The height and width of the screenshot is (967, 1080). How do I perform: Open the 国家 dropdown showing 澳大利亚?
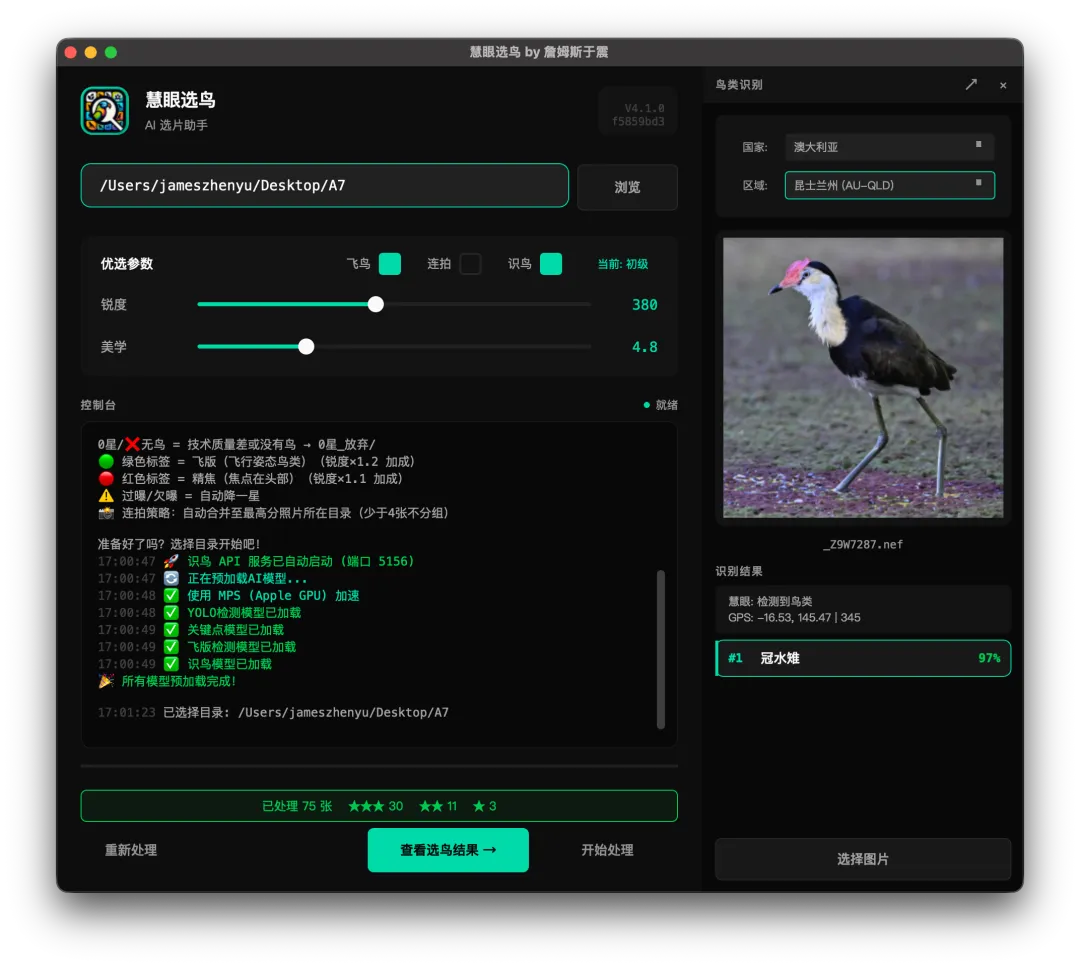pyautogui.click(x=889, y=147)
